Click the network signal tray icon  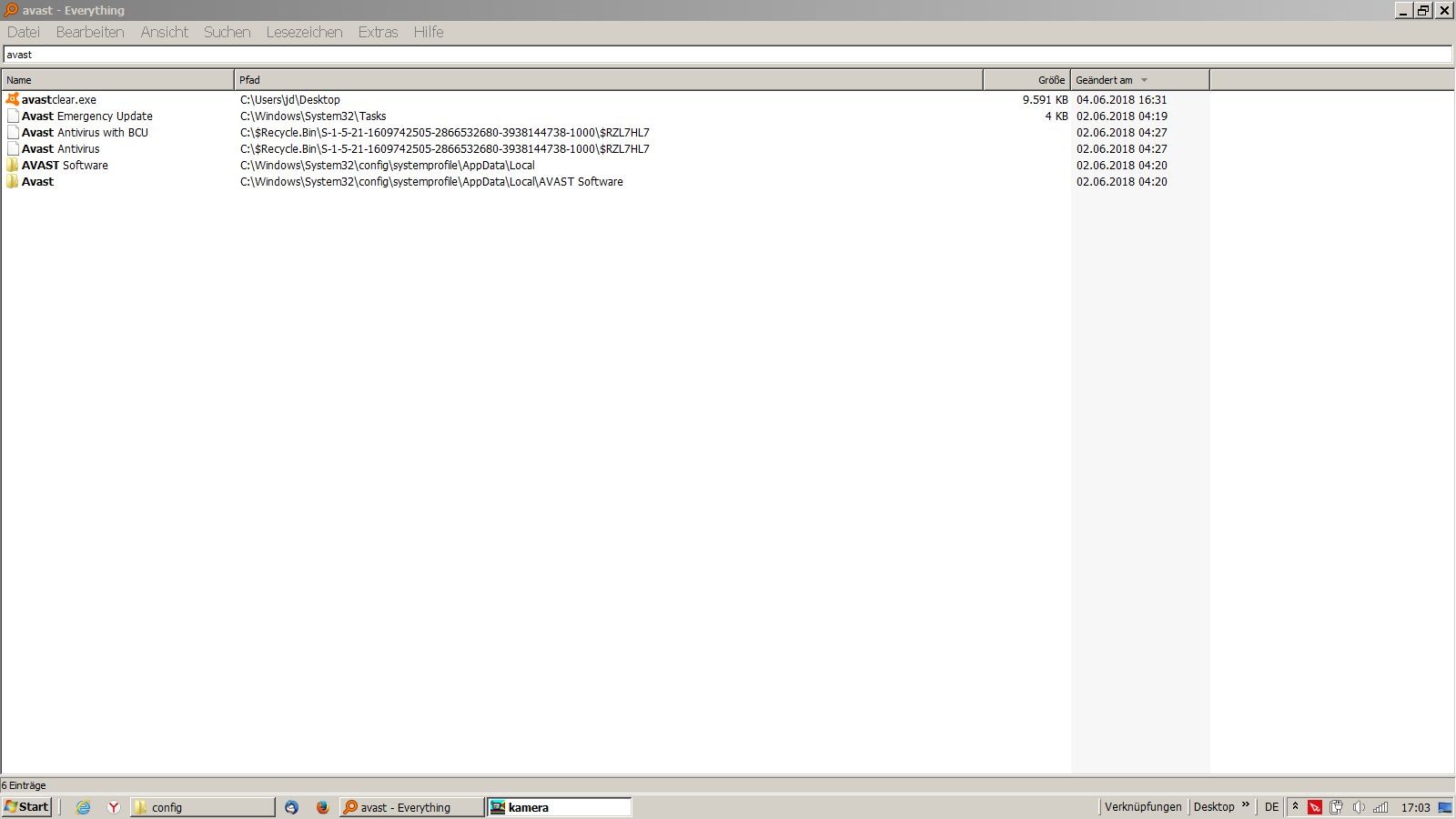pyautogui.click(x=1380, y=807)
